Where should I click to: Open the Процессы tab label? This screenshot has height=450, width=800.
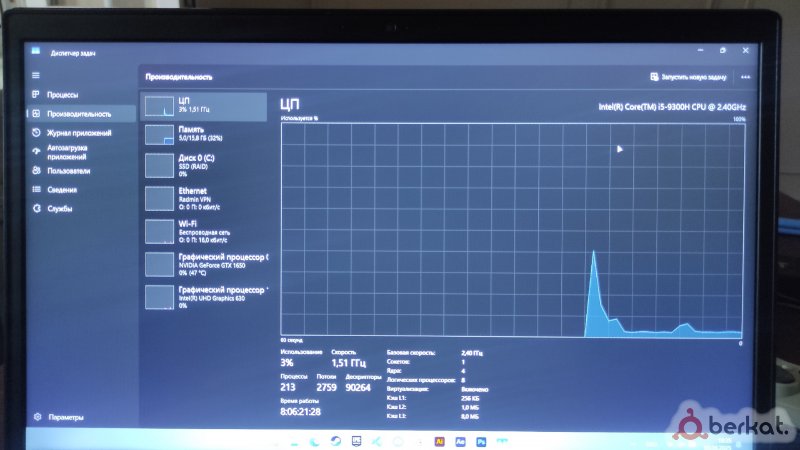(x=62, y=95)
